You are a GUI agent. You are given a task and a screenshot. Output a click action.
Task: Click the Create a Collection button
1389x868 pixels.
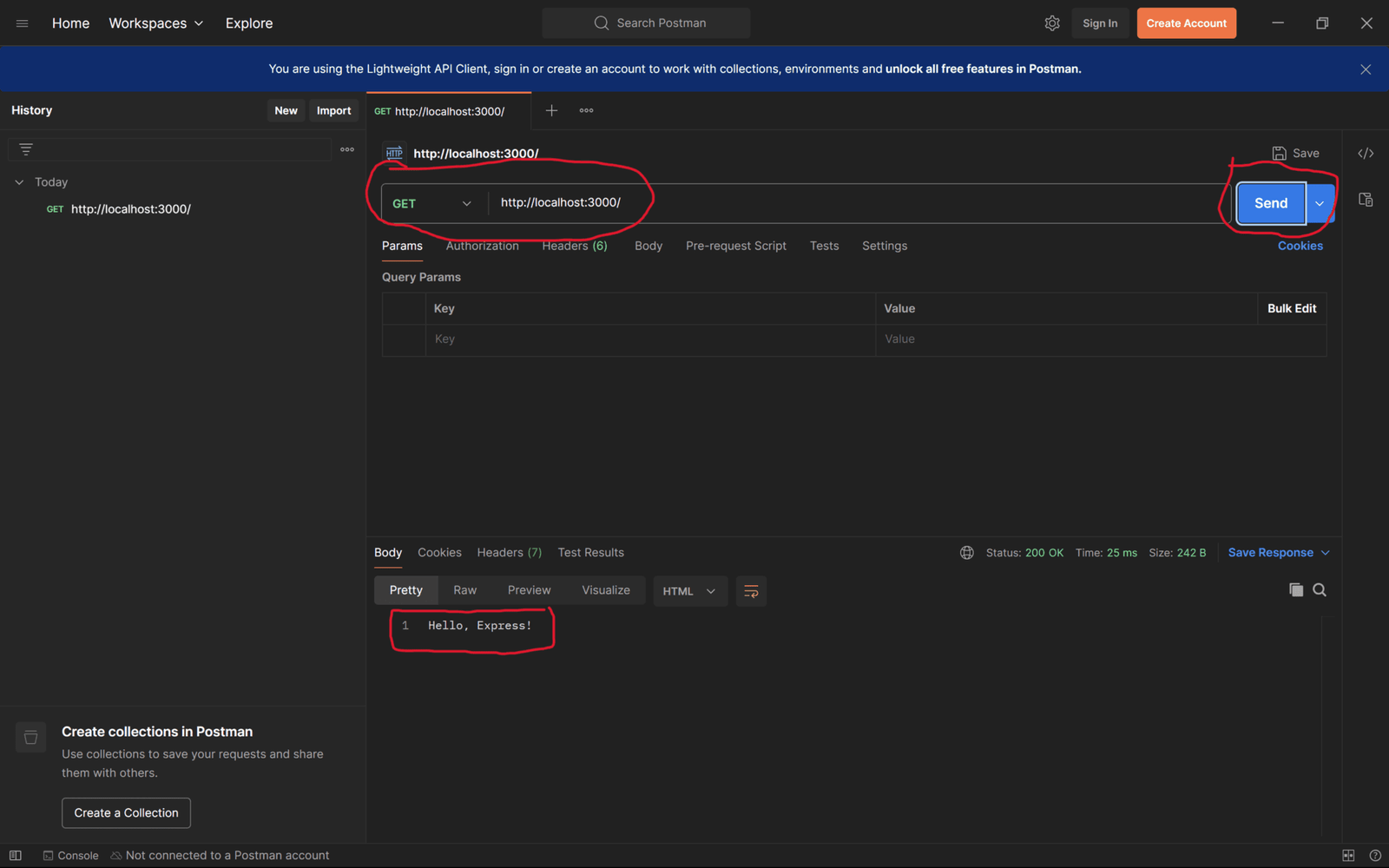coord(126,812)
